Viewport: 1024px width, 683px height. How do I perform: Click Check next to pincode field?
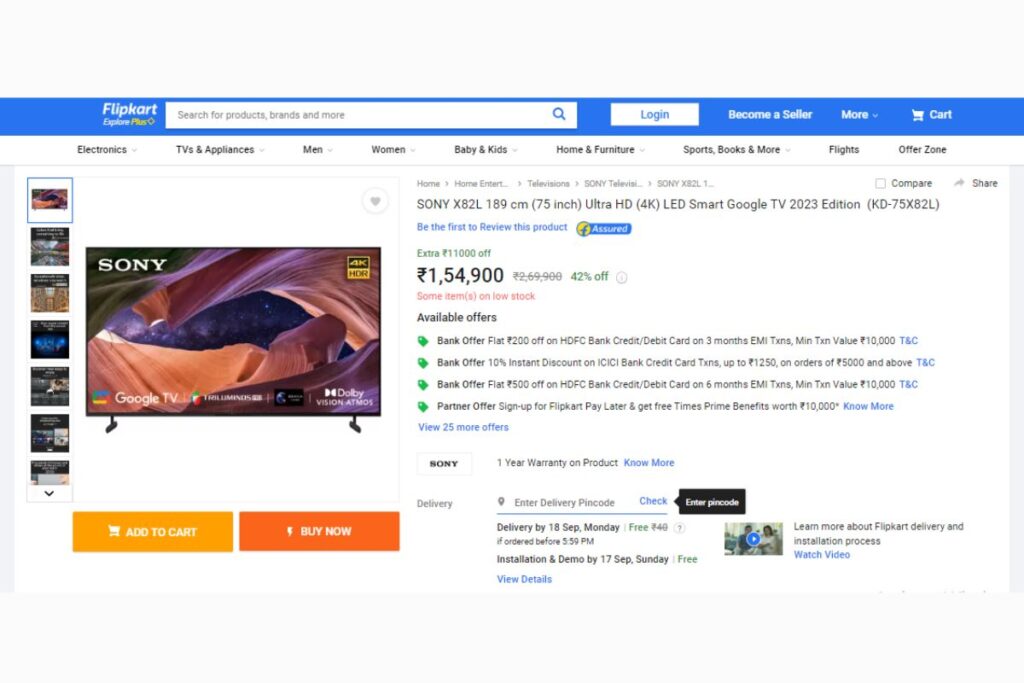pyautogui.click(x=653, y=501)
